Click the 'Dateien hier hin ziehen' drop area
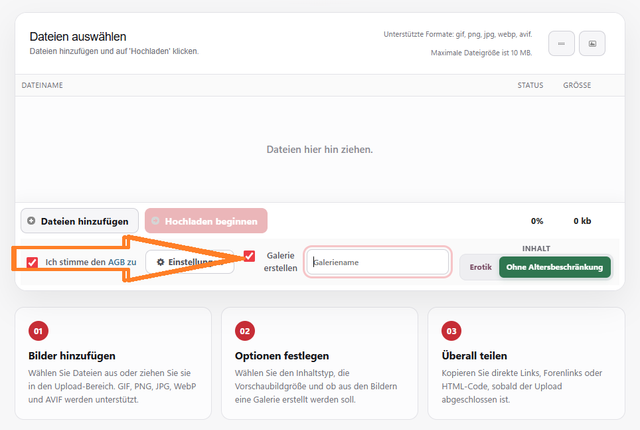The height and width of the screenshot is (430, 640). [320, 149]
